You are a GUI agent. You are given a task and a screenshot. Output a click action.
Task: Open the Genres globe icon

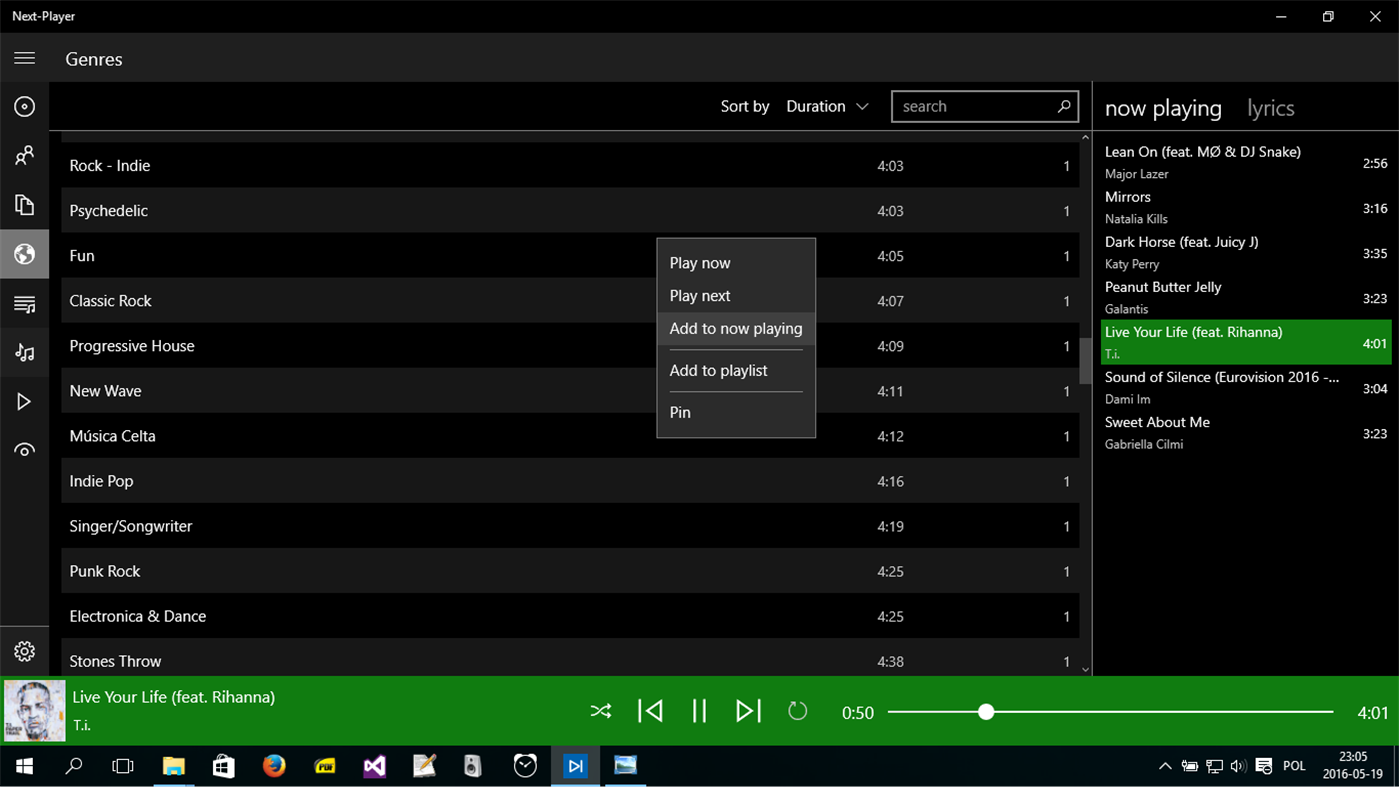(x=25, y=254)
